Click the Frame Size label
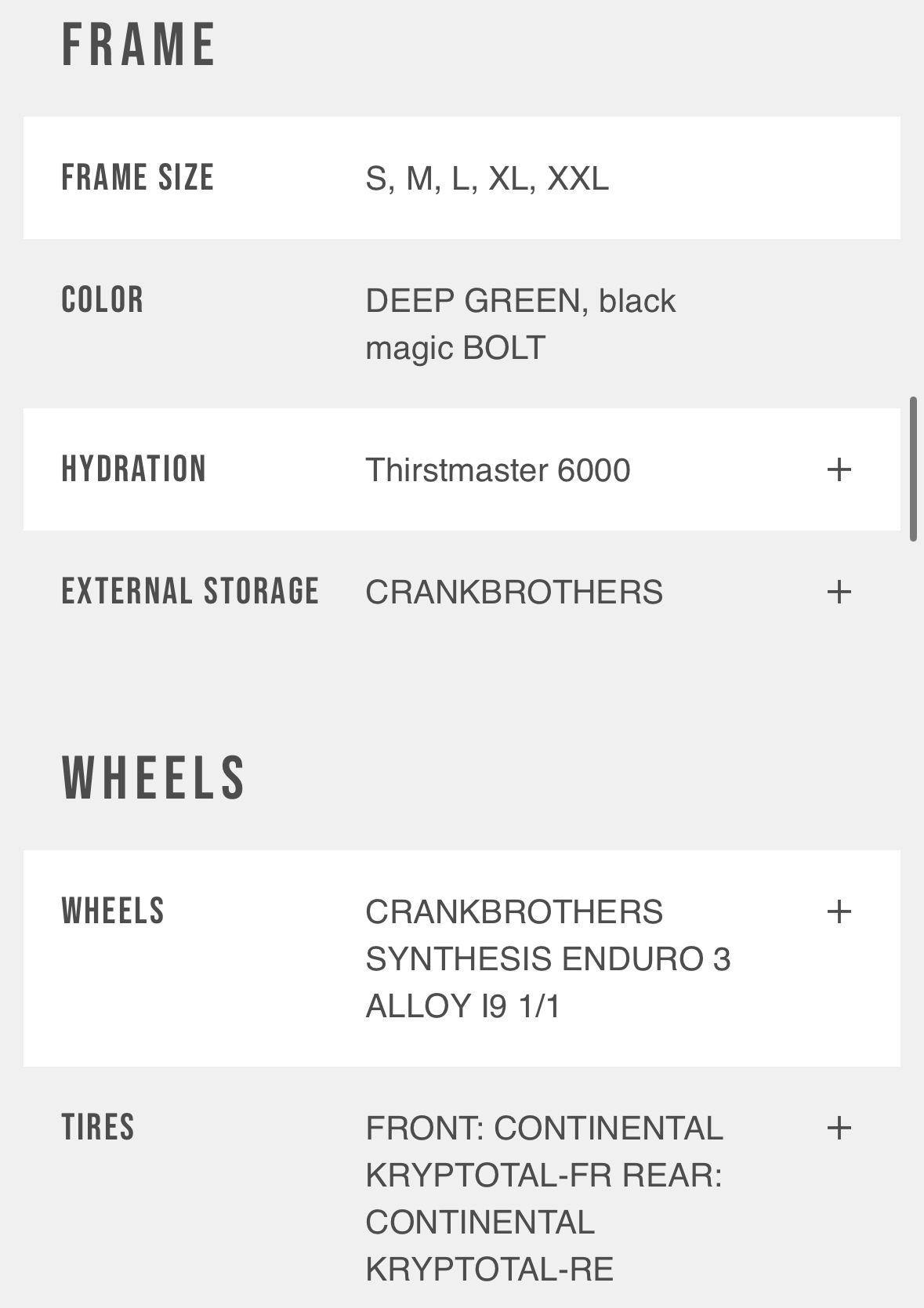This screenshot has width=924, height=1308. pos(138,178)
